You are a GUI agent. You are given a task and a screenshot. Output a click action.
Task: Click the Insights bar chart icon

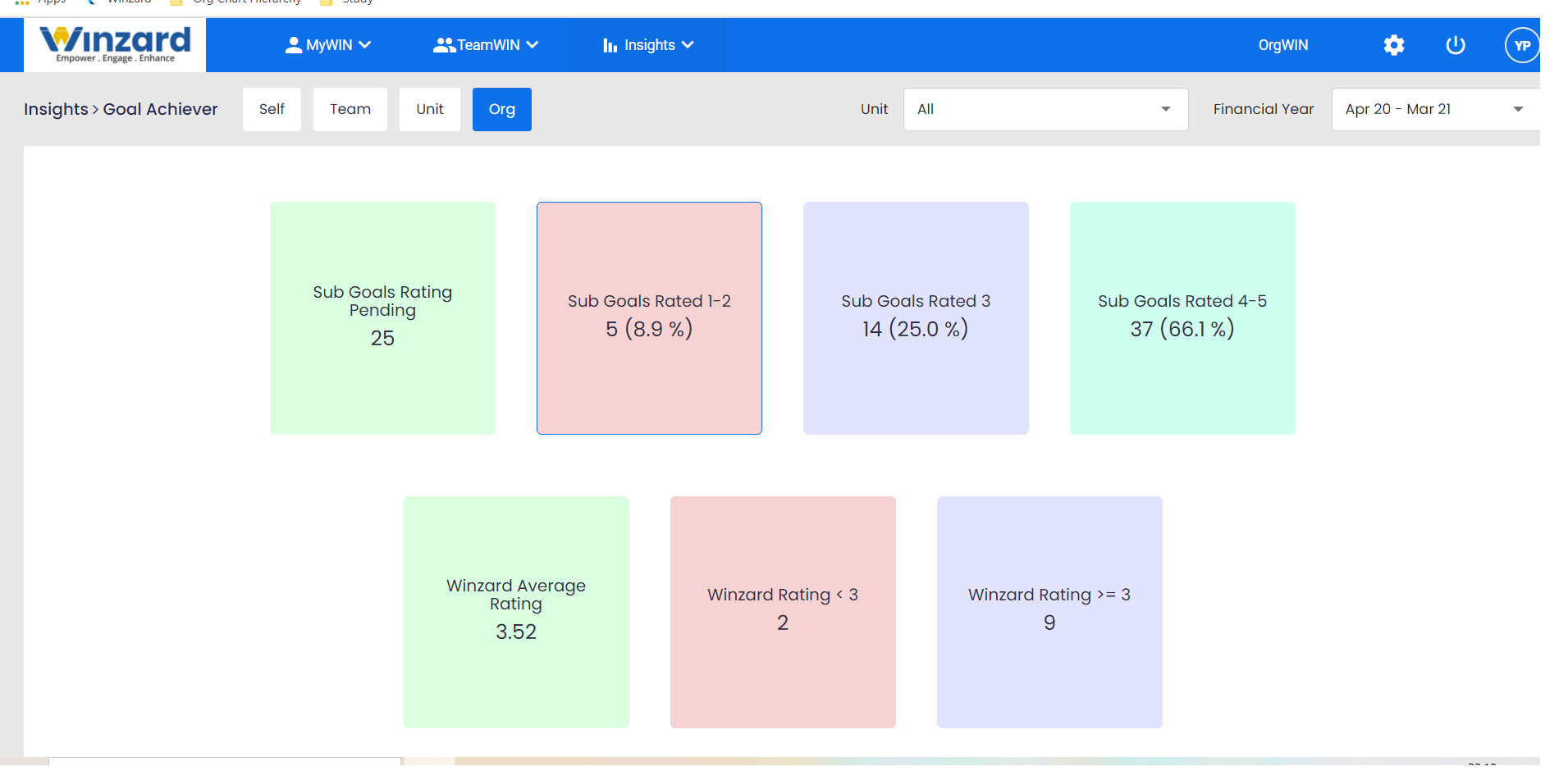(610, 45)
